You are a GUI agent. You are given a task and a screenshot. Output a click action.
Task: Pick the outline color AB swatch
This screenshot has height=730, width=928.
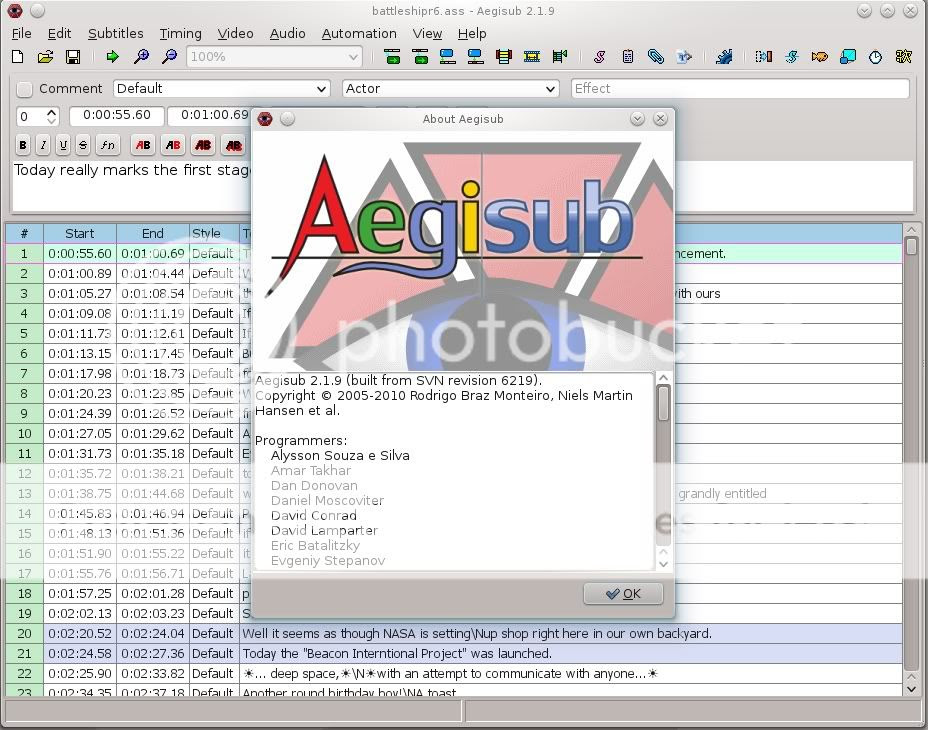[203, 145]
